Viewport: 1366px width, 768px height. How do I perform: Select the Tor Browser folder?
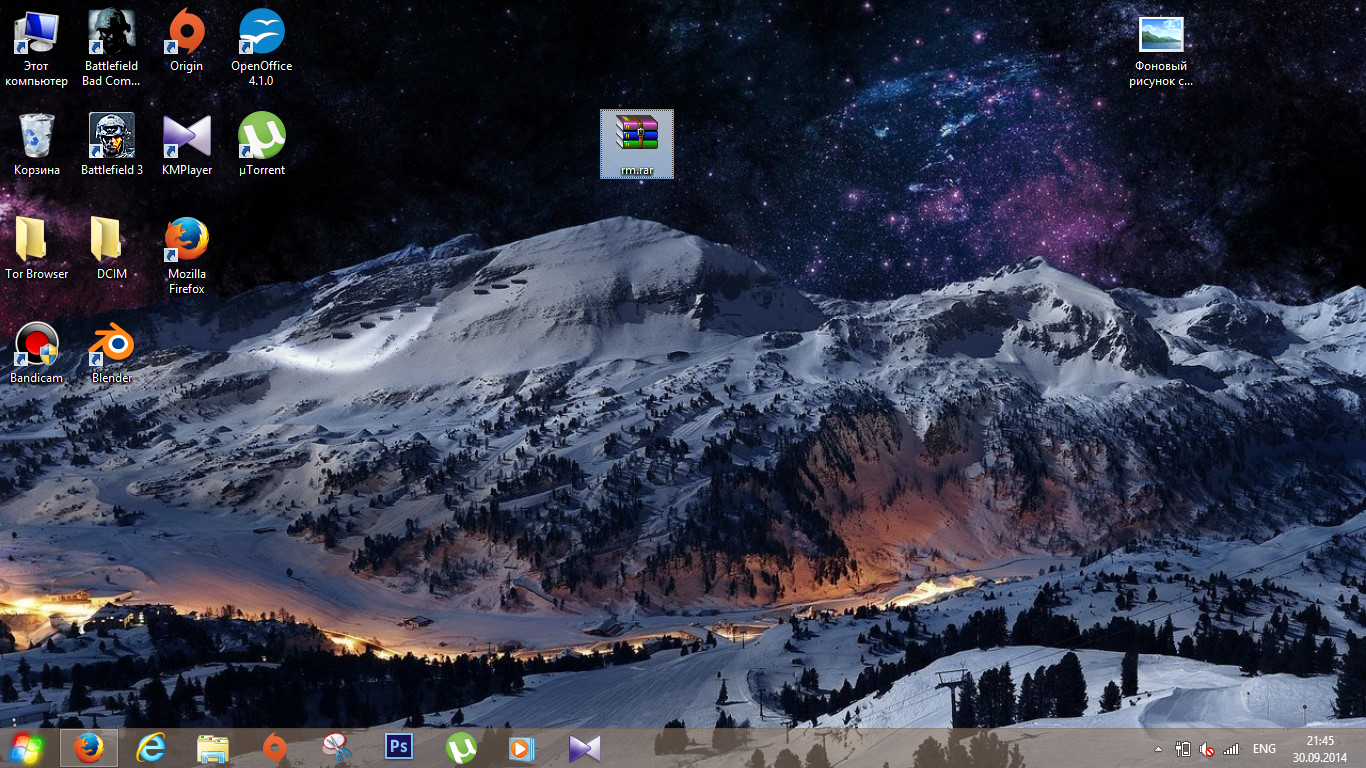pos(36,249)
